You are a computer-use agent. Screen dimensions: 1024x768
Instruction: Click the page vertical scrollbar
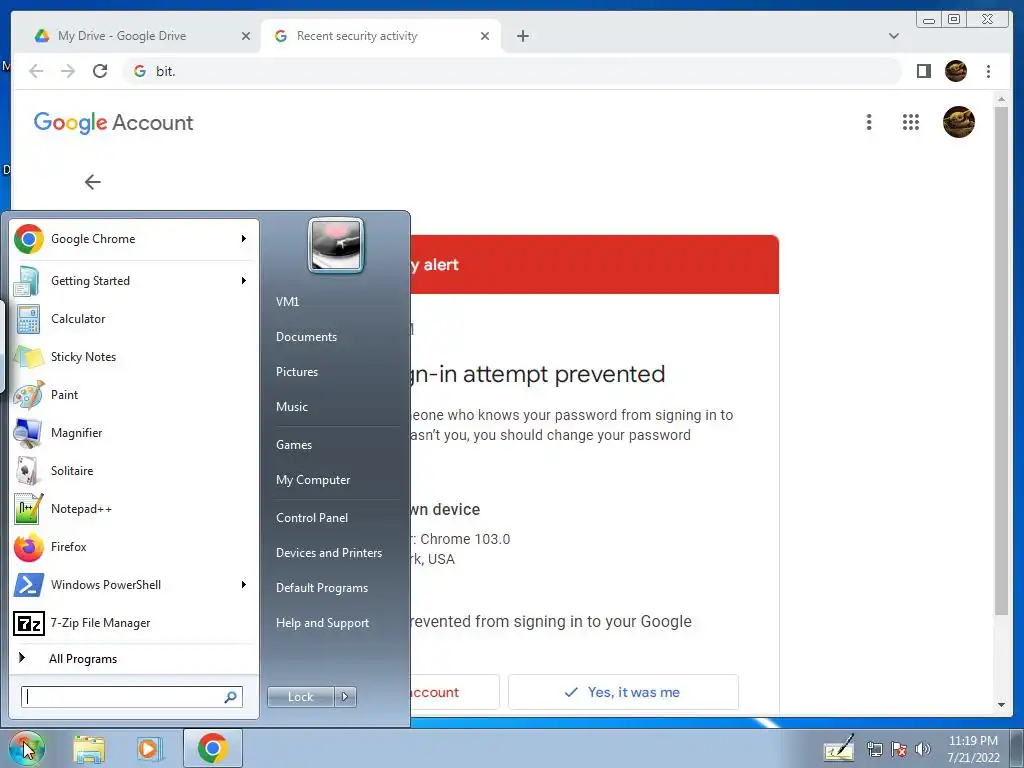tap(1001, 360)
